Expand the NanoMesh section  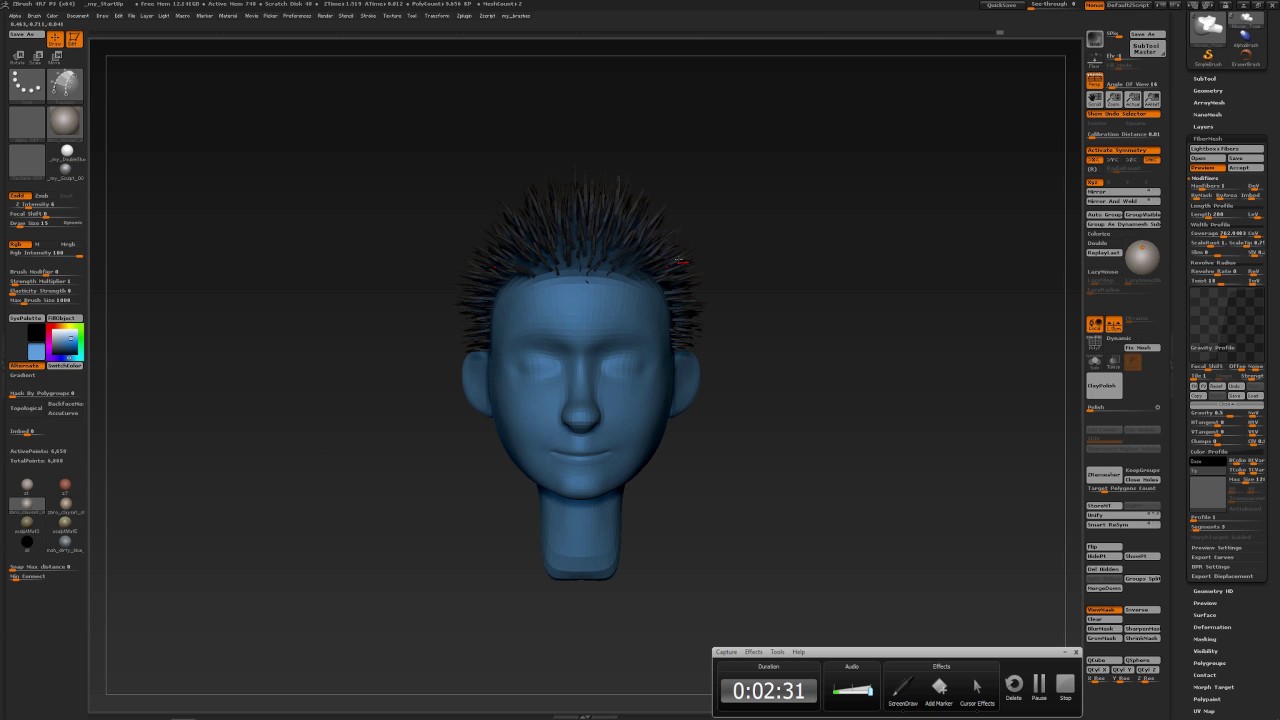click(x=1207, y=114)
